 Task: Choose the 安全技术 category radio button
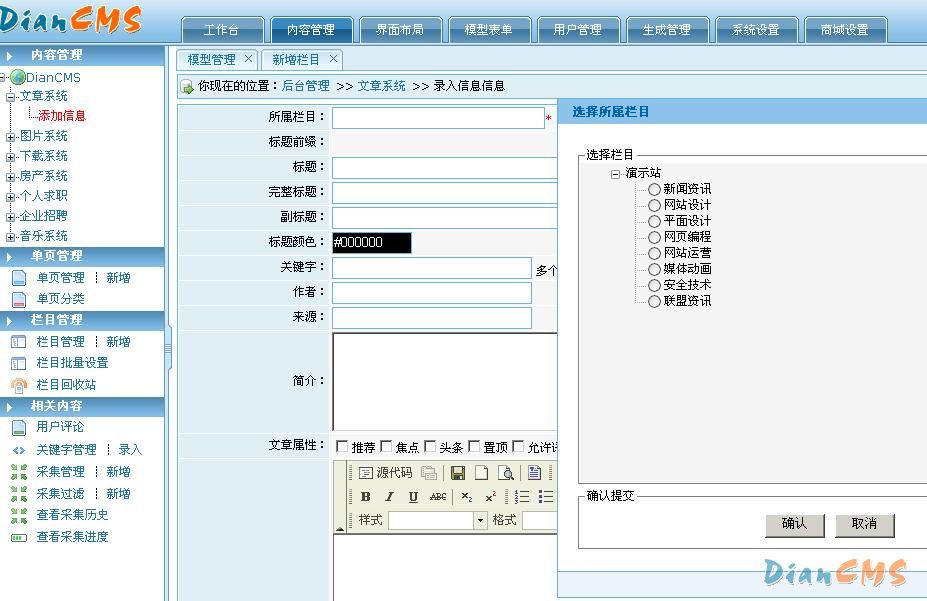coord(654,285)
